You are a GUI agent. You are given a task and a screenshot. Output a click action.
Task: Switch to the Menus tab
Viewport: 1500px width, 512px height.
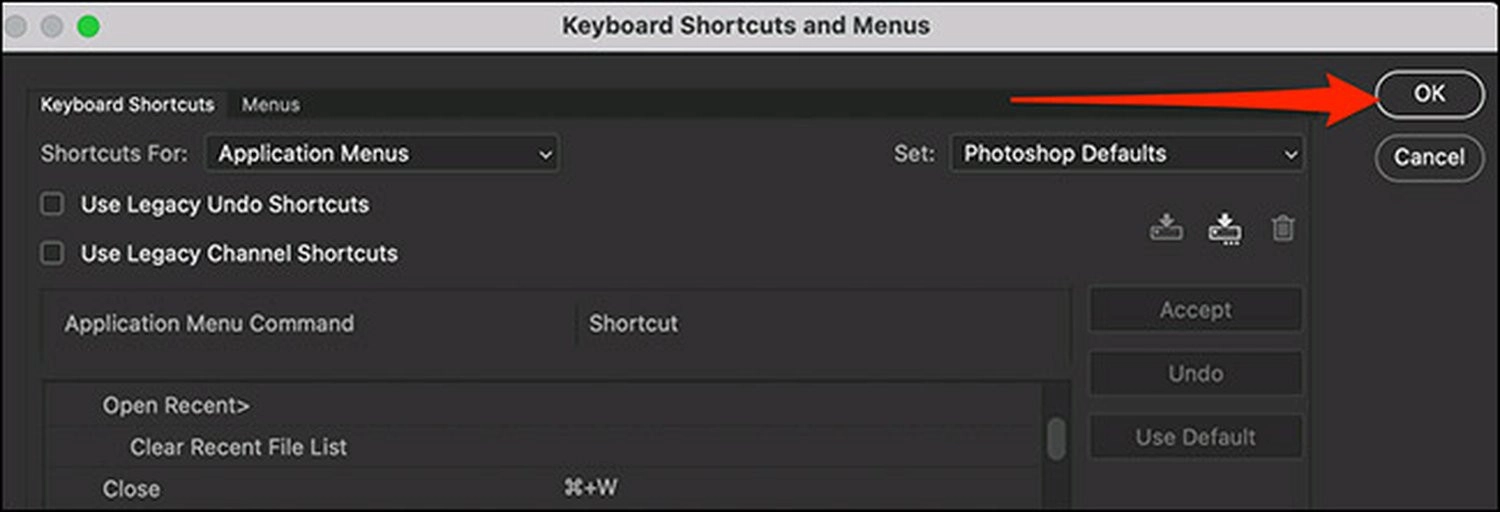point(270,104)
